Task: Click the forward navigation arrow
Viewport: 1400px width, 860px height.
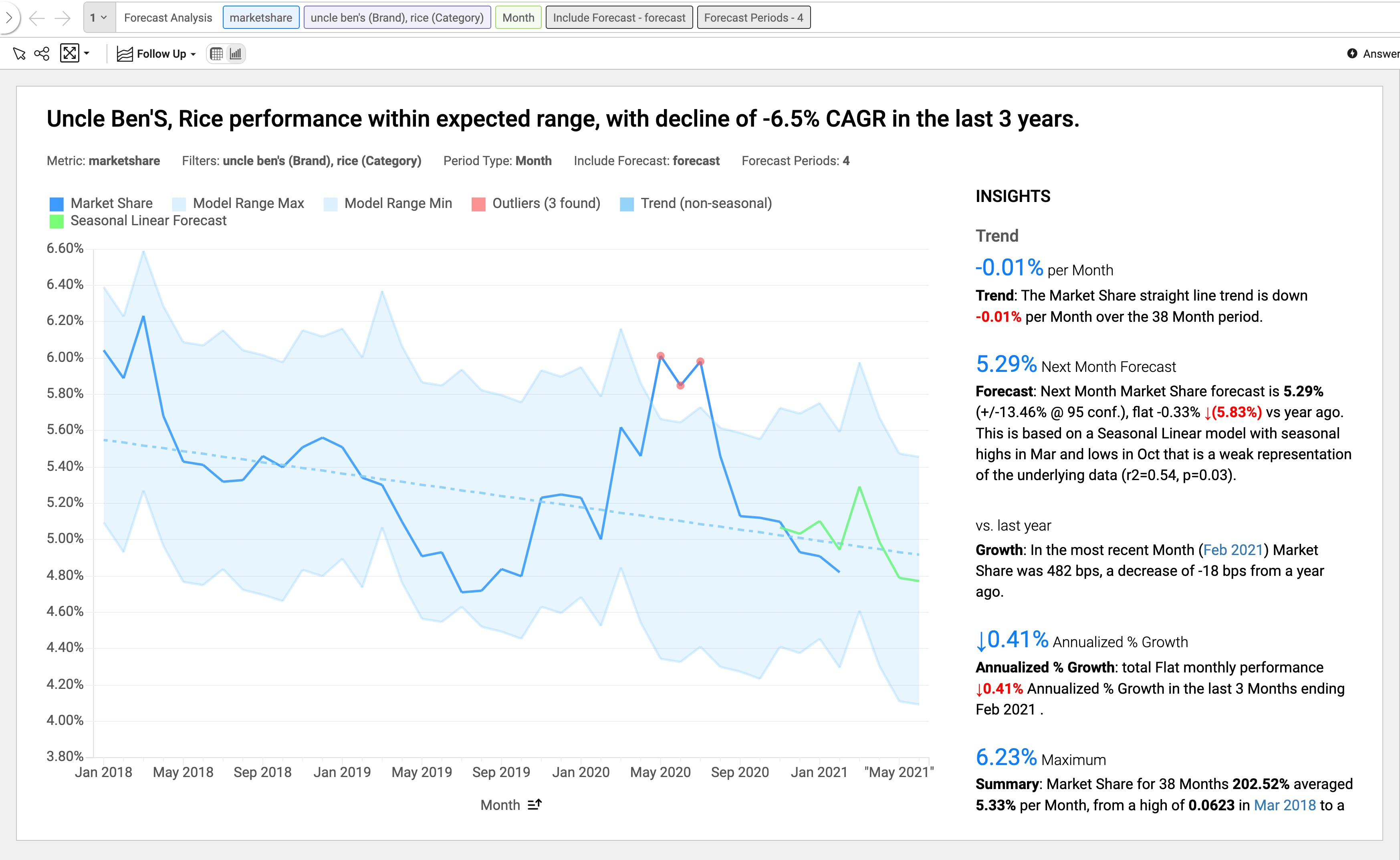Action: point(63,18)
